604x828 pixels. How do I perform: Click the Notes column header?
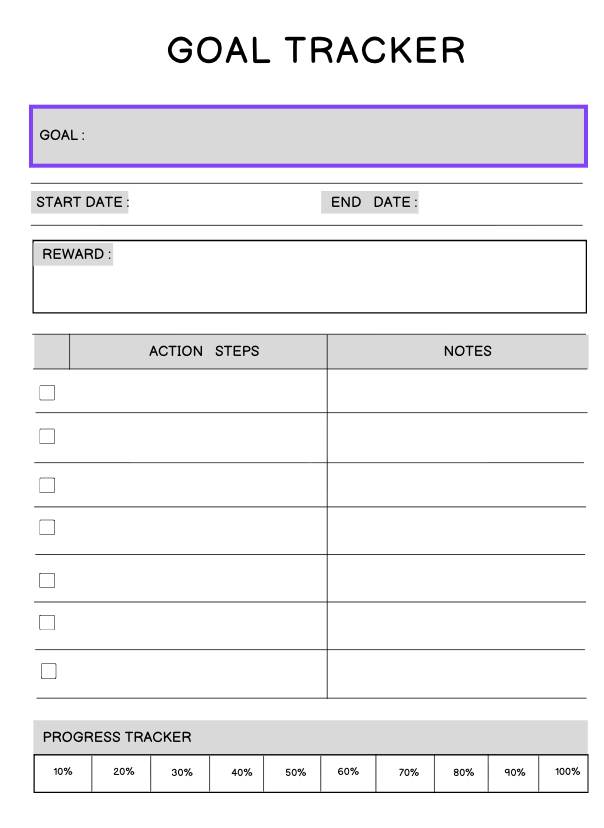pos(467,351)
